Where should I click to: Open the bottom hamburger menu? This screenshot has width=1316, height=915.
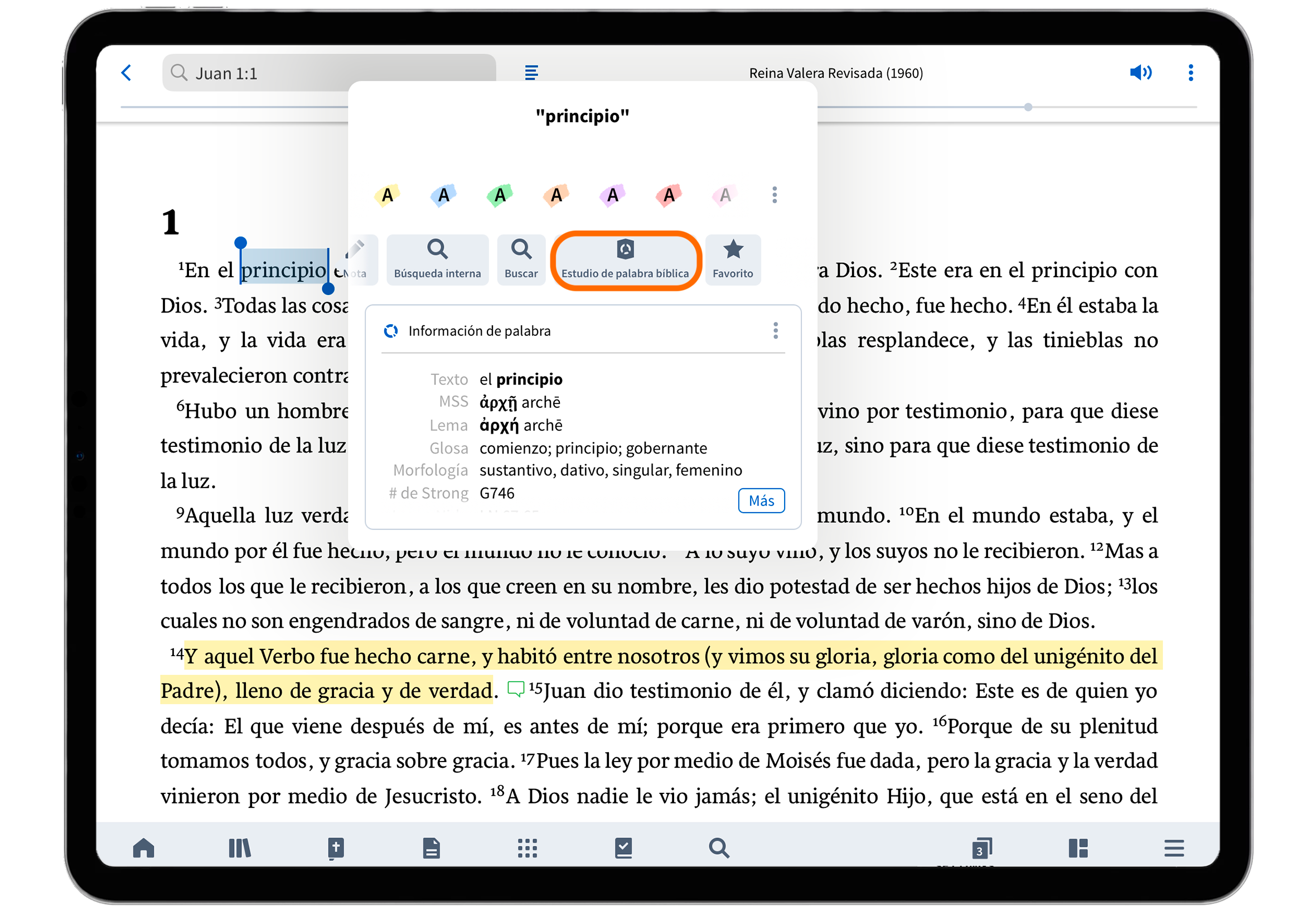tap(1173, 848)
